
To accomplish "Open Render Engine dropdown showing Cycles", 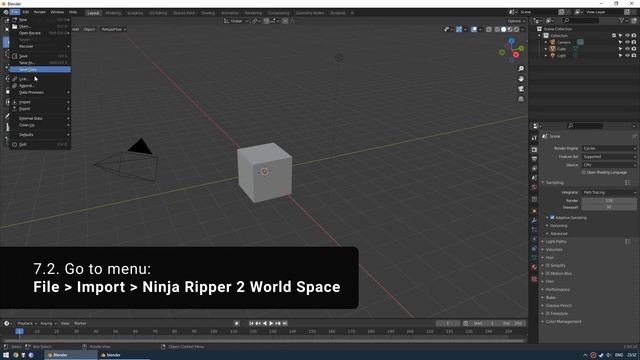I will coord(609,148).
